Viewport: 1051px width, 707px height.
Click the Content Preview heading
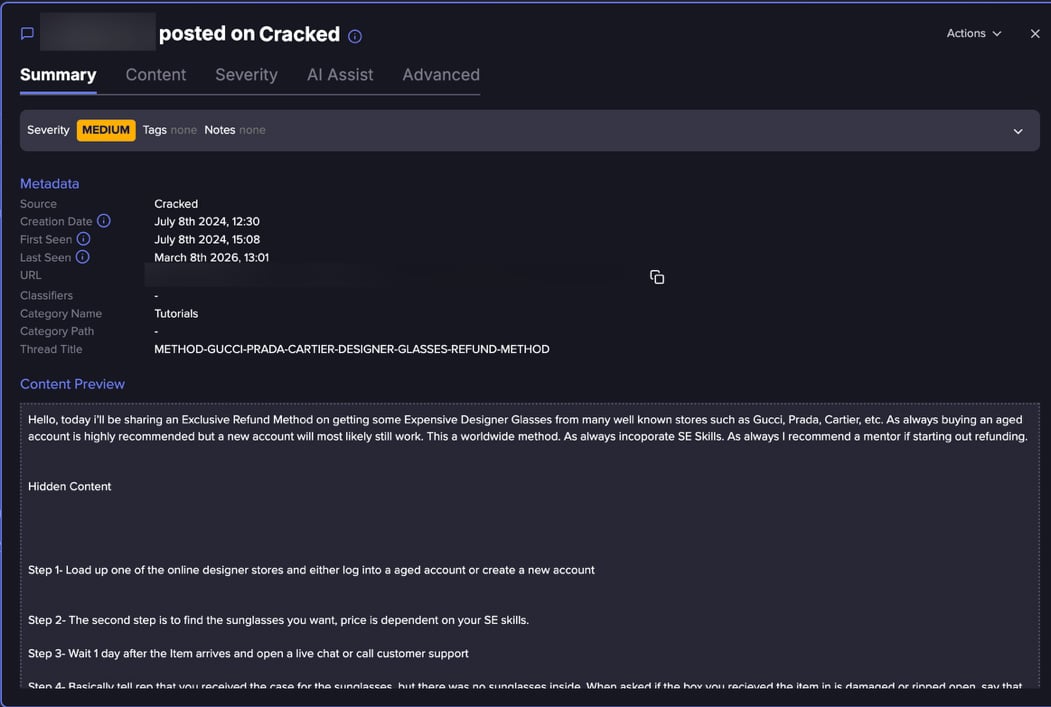click(72, 384)
